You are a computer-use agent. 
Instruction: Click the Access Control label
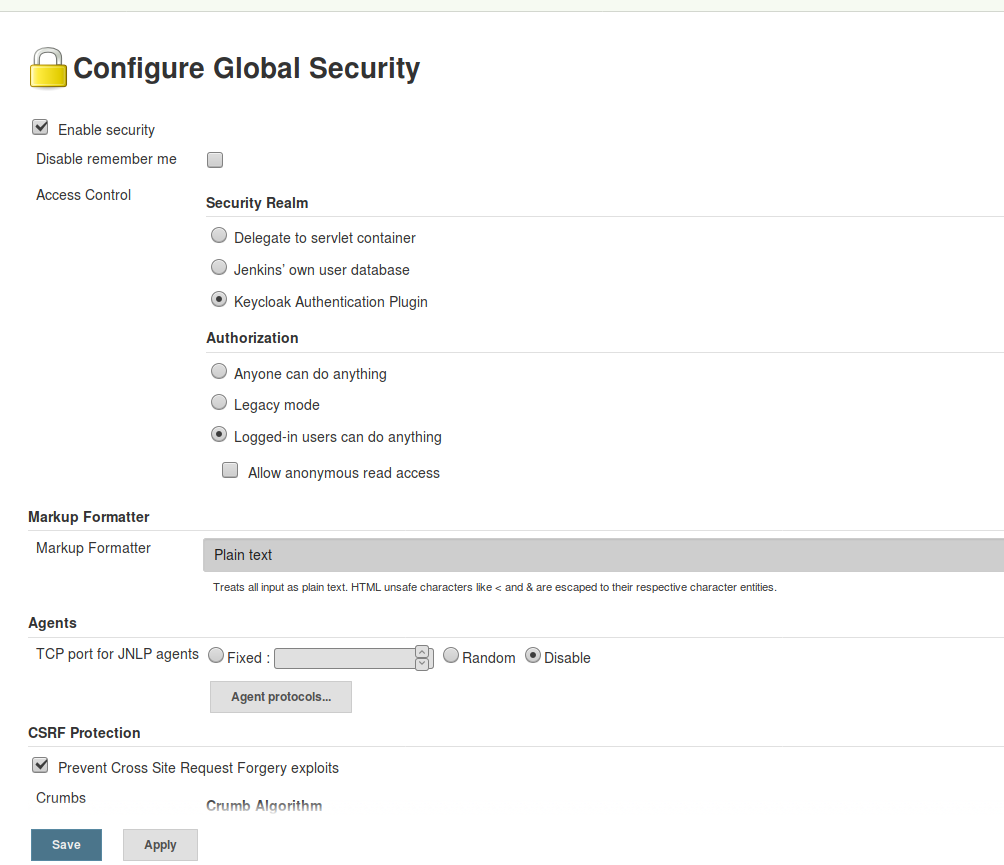tap(83, 195)
